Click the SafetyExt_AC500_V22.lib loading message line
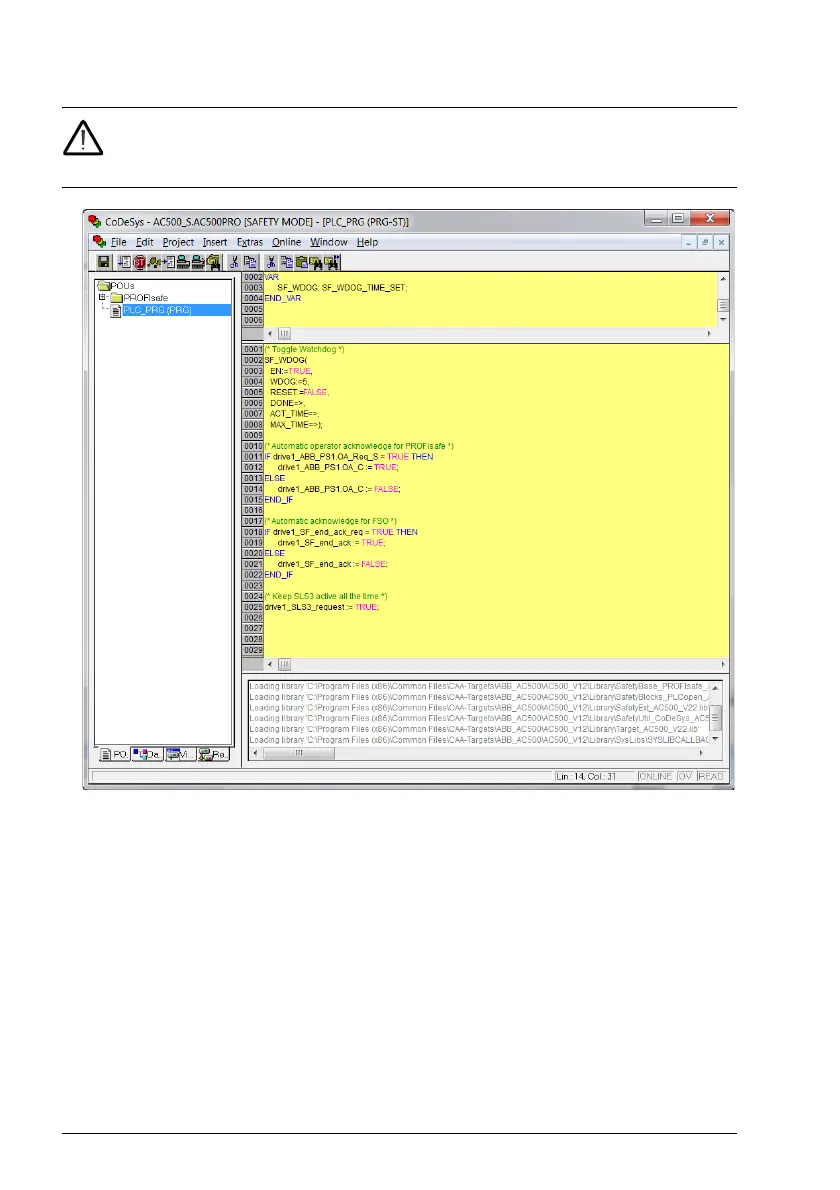 (x=478, y=707)
